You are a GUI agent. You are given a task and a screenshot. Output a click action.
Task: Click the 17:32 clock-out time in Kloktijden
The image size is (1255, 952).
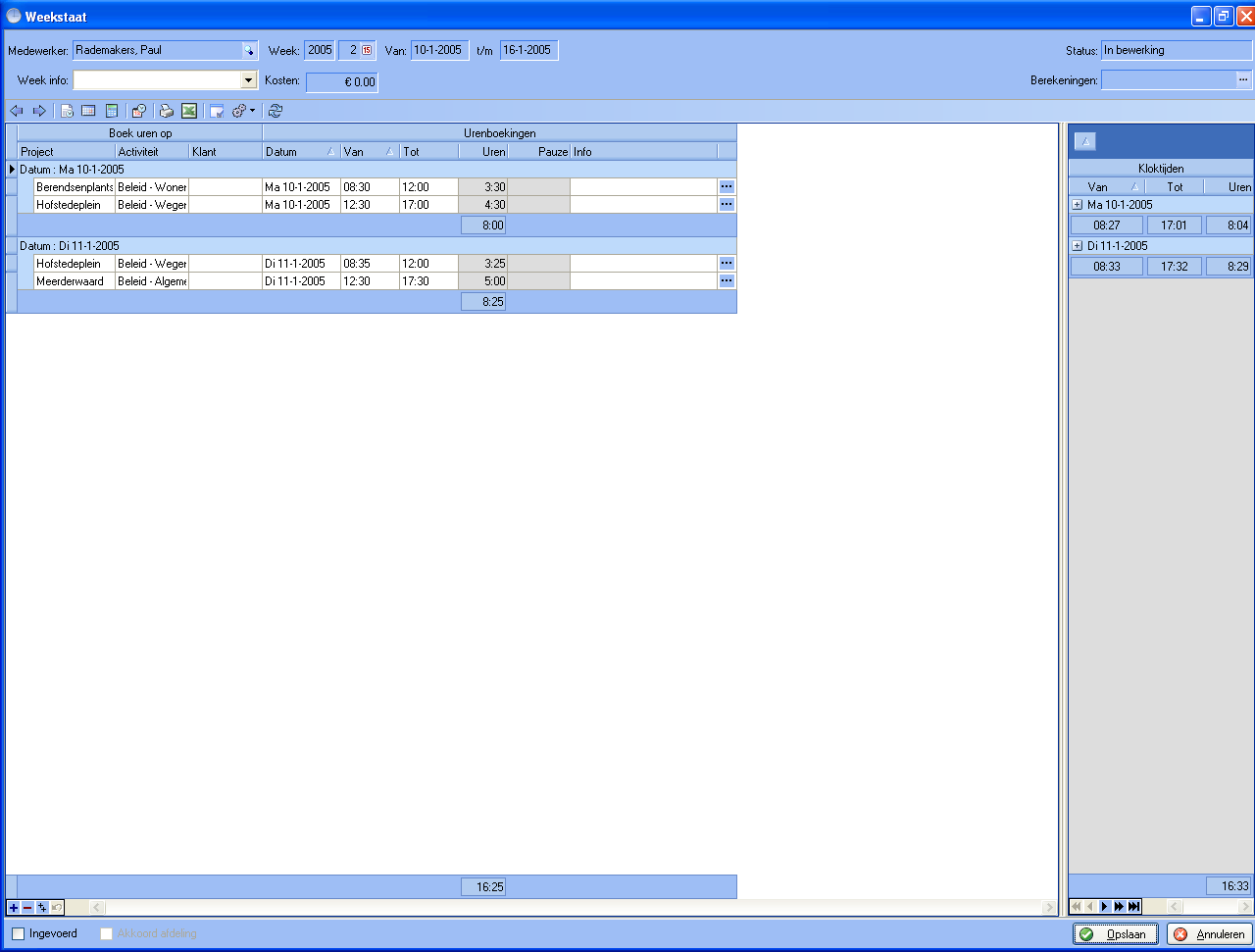click(x=1175, y=266)
